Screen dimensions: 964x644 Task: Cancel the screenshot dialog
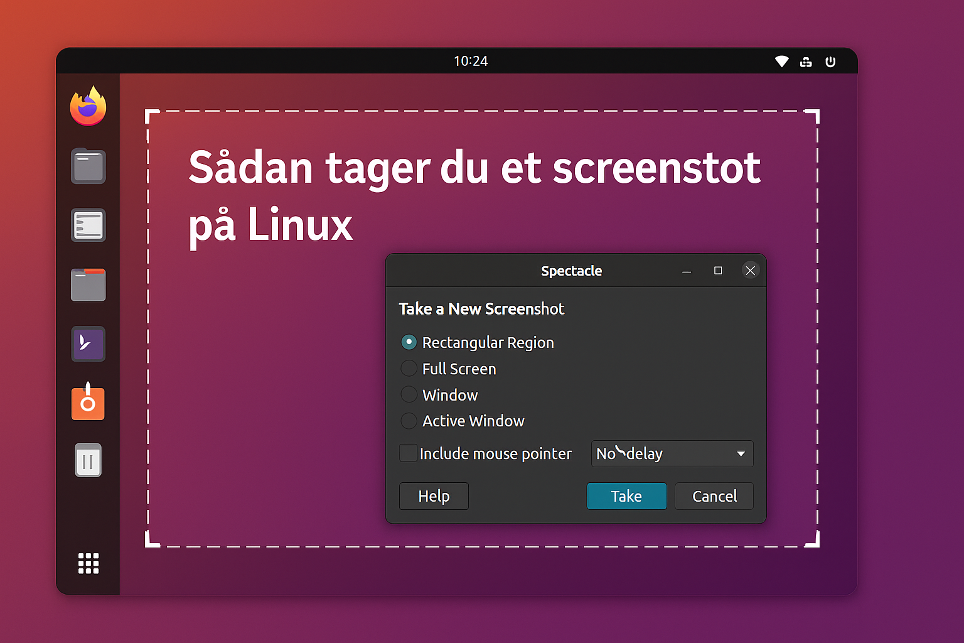coord(713,496)
